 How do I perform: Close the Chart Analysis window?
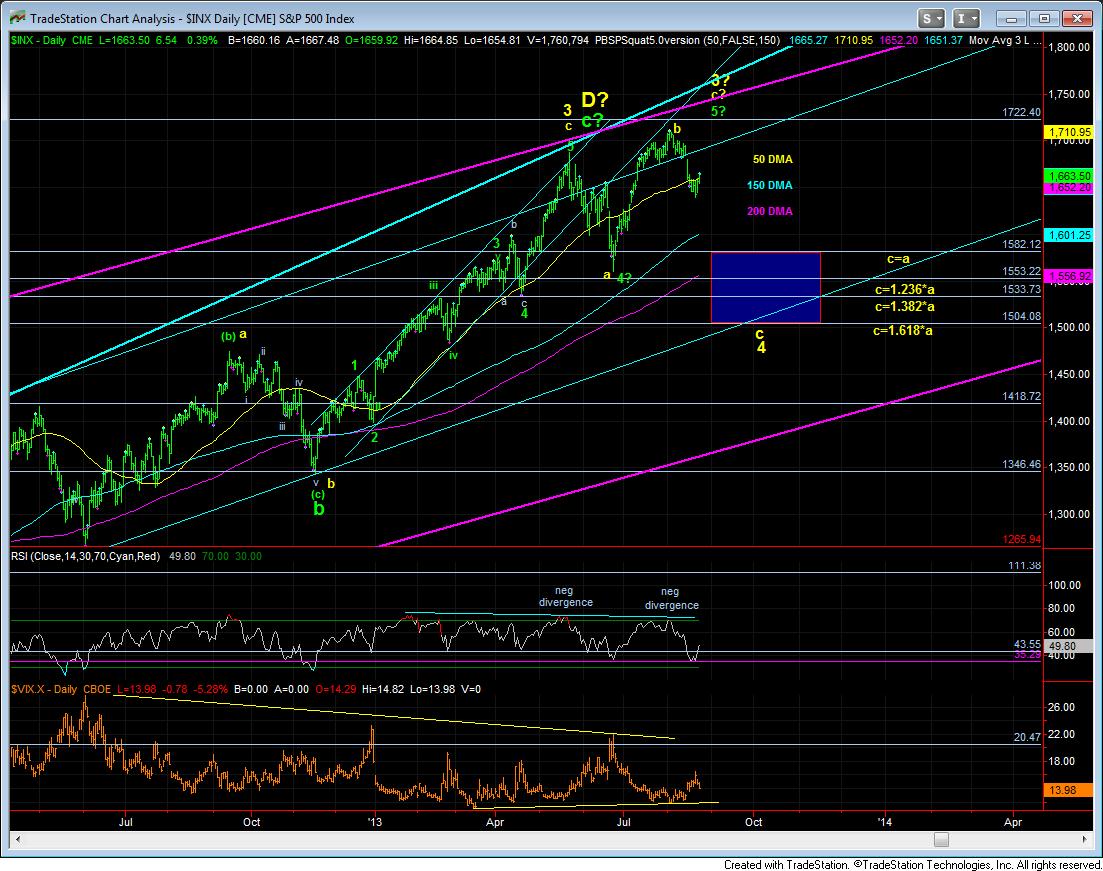coord(1076,18)
